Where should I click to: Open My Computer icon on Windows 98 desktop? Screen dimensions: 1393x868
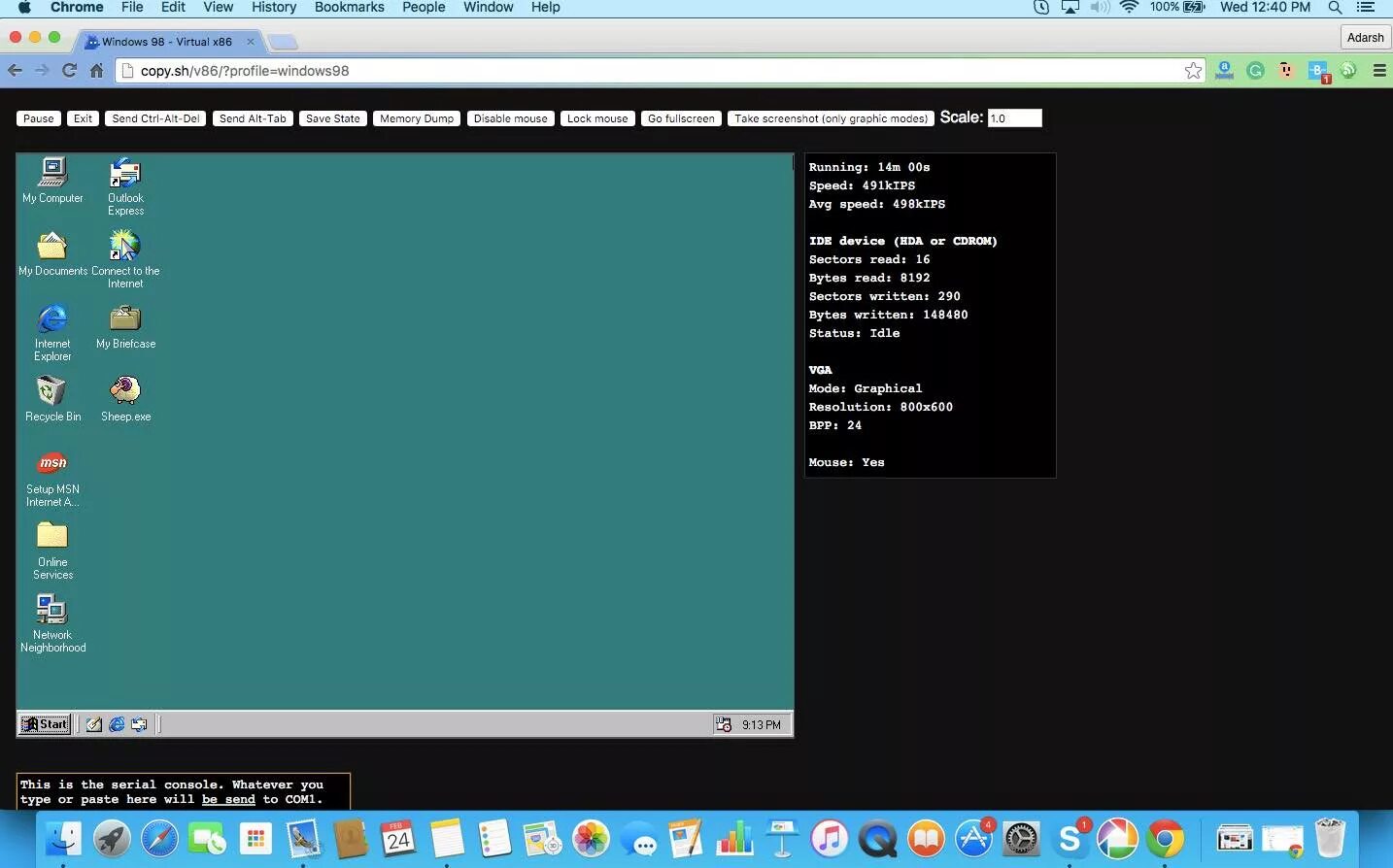(52, 181)
